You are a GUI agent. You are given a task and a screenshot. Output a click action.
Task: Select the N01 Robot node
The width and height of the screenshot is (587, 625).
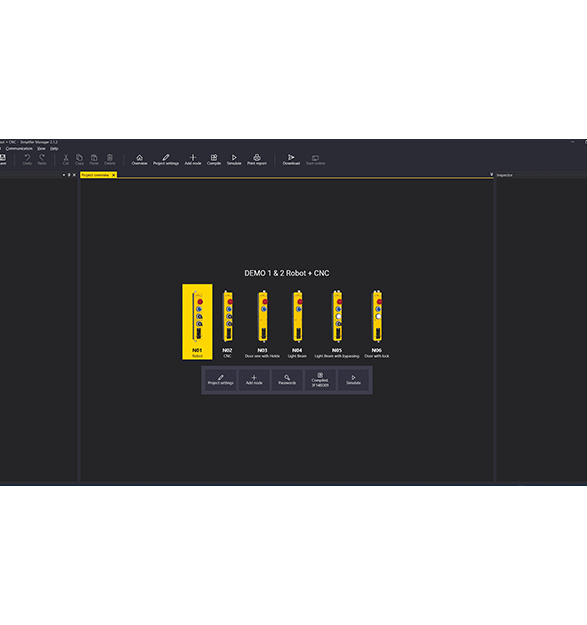[x=197, y=322]
